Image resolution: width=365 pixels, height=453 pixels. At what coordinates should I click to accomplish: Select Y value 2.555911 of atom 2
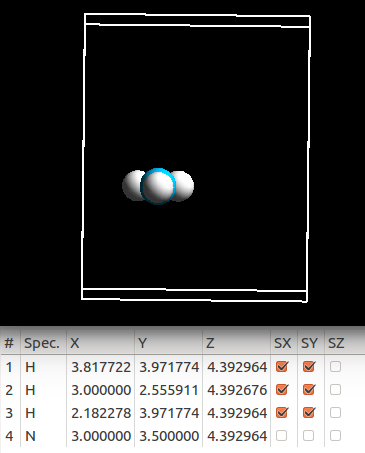(x=169, y=390)
